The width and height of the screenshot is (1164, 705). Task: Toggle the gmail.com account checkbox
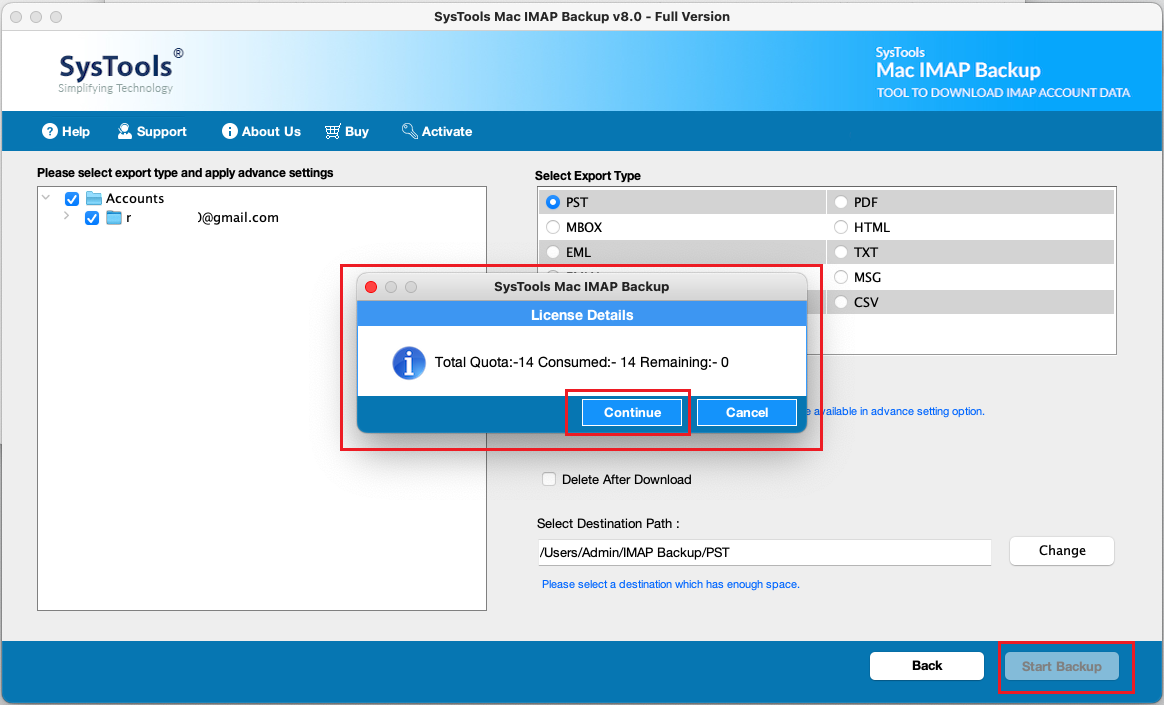tap(92, 218)
